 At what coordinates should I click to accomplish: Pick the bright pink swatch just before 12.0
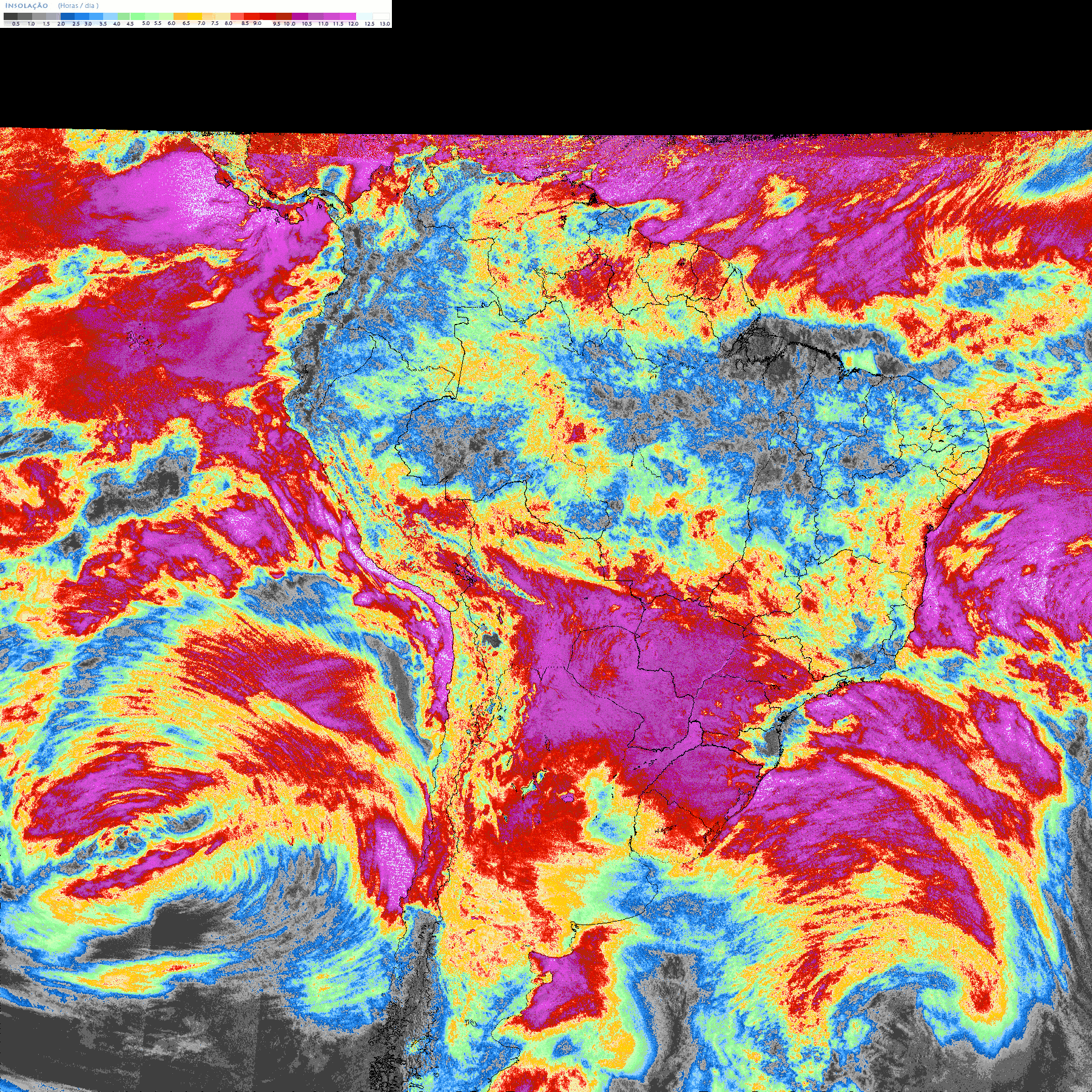[348, 16]
